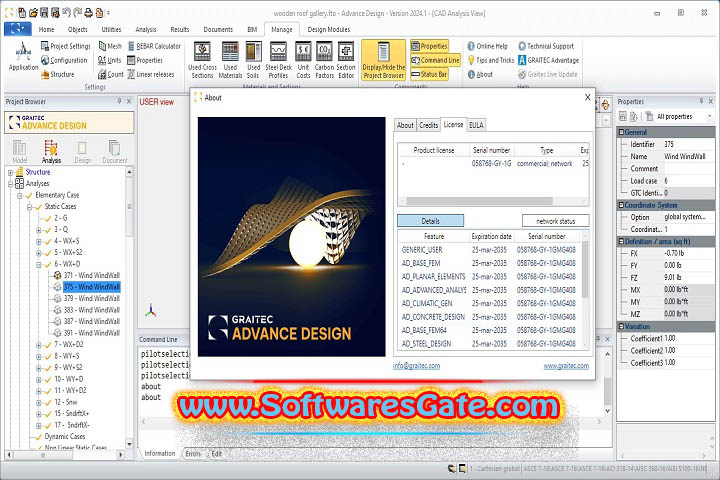Toggle the Status Bar component
The height and width of the screenshot is (480, 720).
(429, 74)
